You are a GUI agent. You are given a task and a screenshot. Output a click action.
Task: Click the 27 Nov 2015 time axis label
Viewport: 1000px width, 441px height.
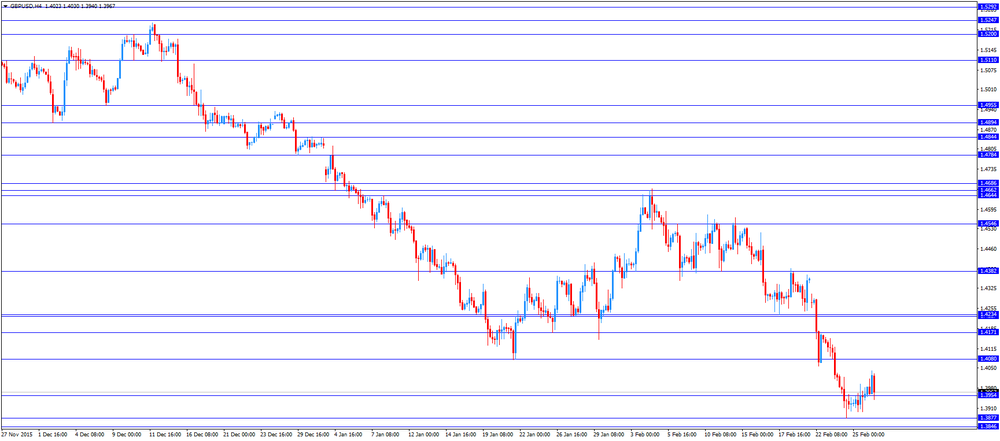[16, 435]
